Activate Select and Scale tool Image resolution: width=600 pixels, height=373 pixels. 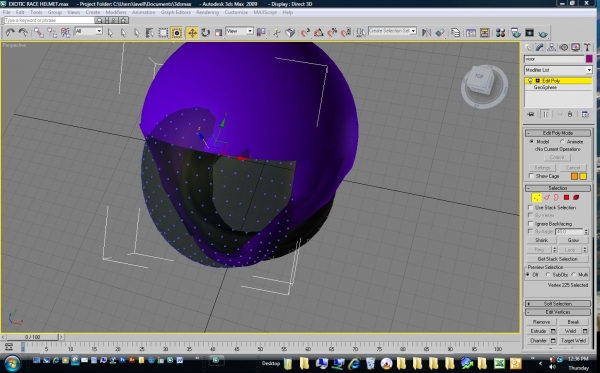tap(218, 33)
